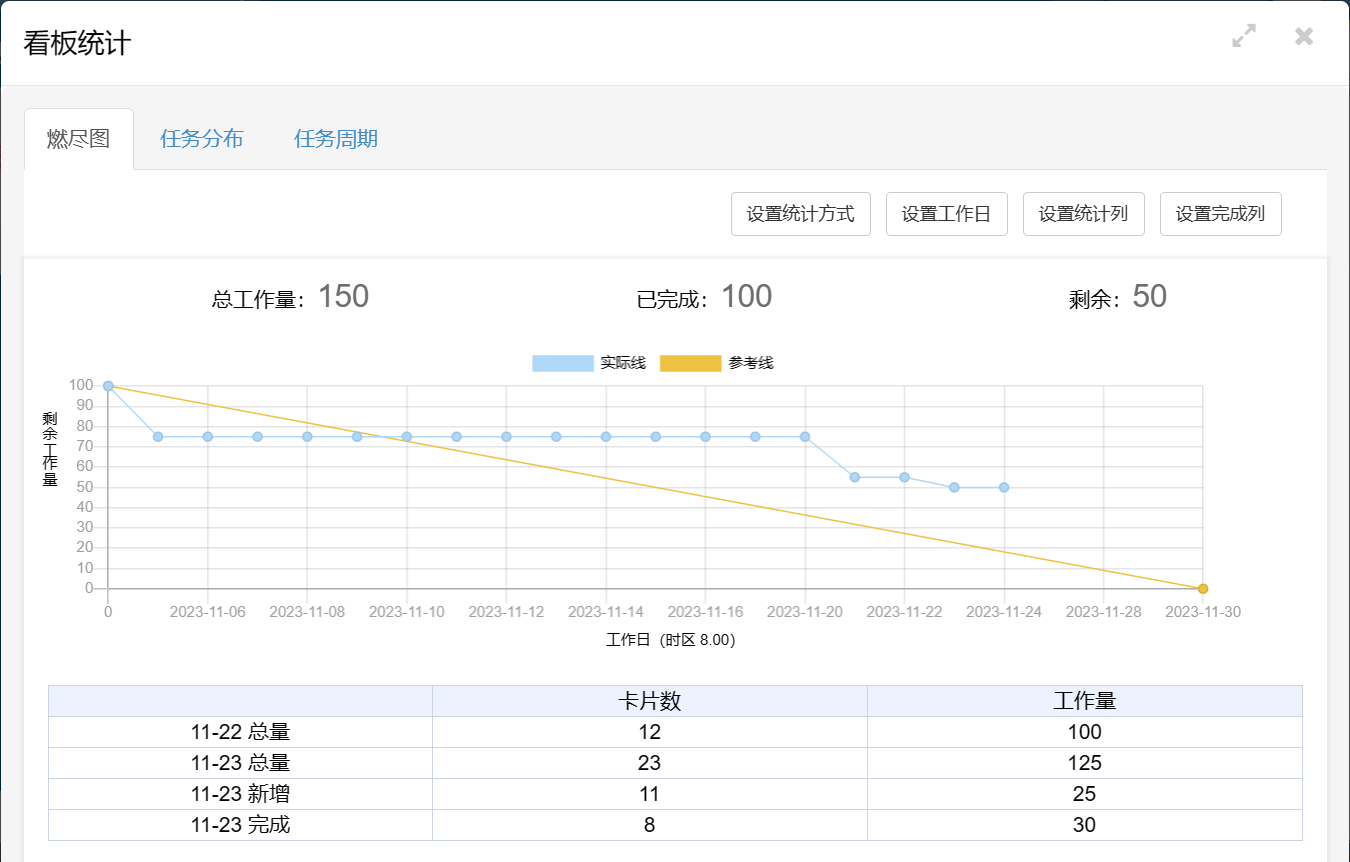Select the 11-23 新增 table row label
The height and width of the screenshot is (862, 1350).
(240, 794)
